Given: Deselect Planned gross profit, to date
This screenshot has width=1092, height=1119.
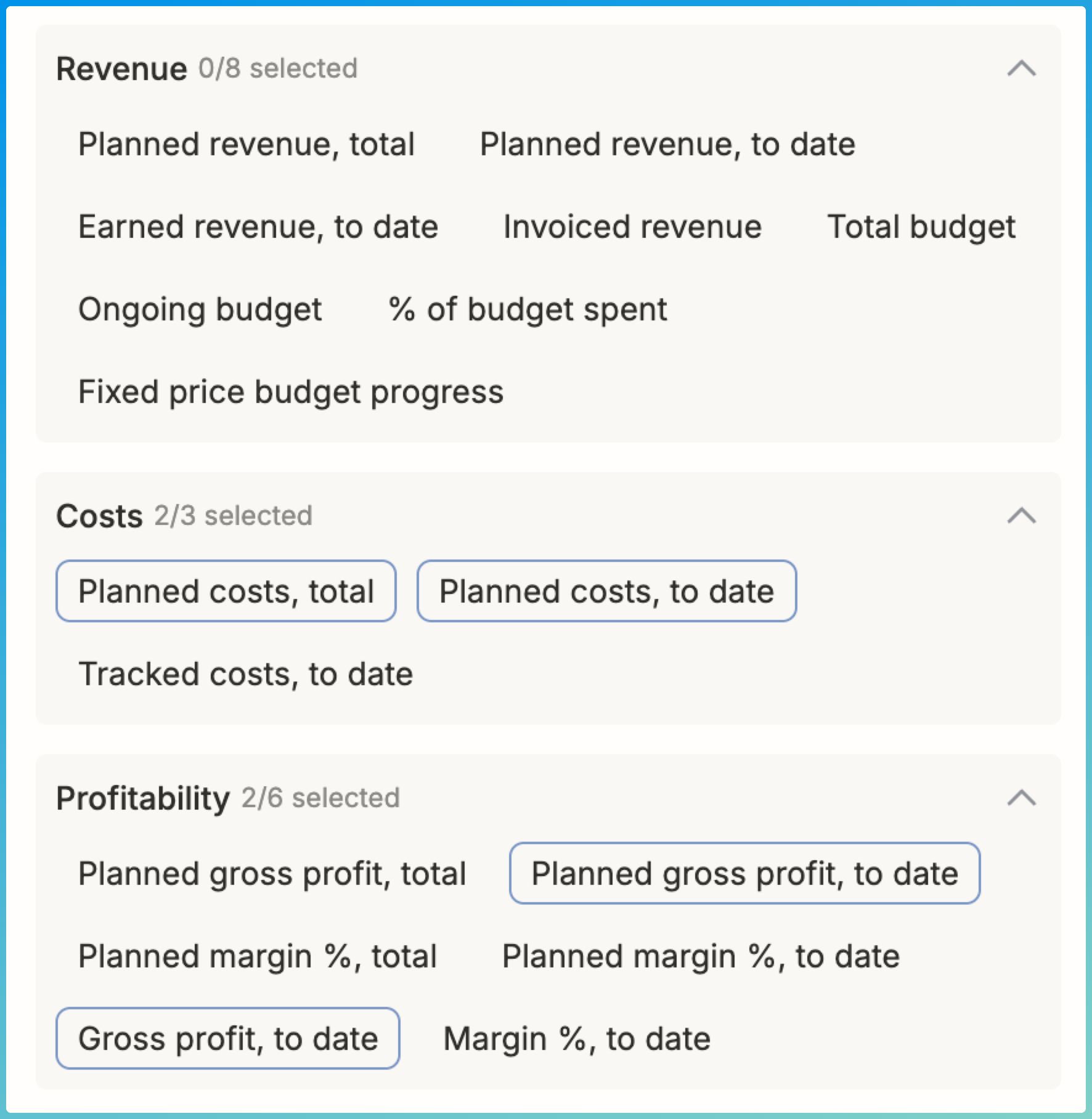Looking at the screenshot, I should pyautogui.click(x=744, y=874).
